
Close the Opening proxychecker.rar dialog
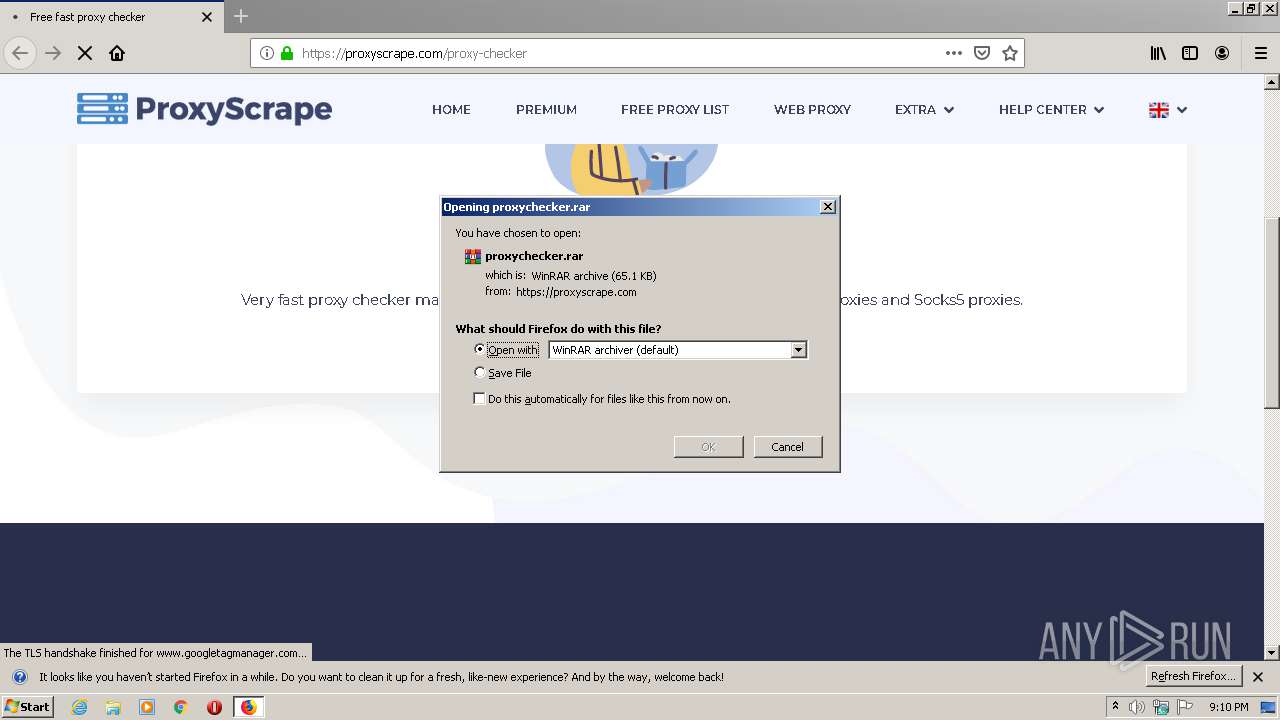tap(827, 207)
